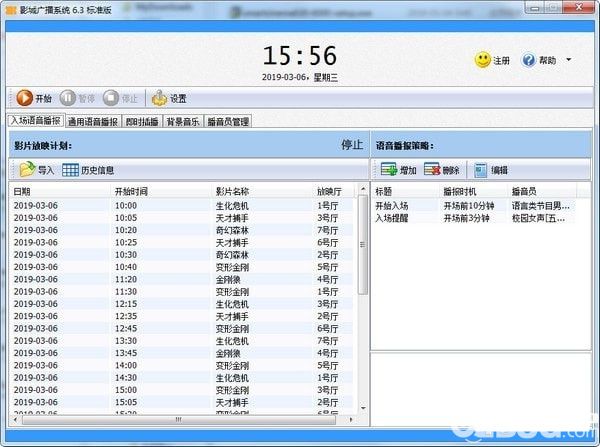Select the 10:30 奇幻森林 2号厅 row

(x=181, y=254)
